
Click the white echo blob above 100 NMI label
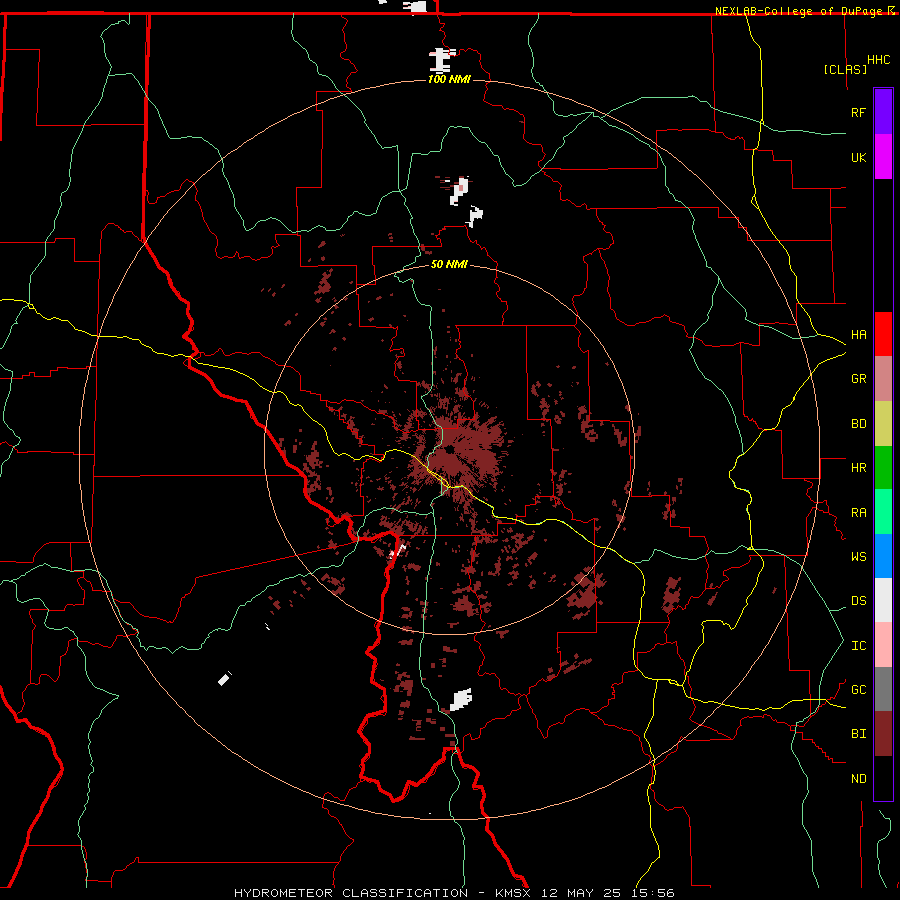pos(440,60)
